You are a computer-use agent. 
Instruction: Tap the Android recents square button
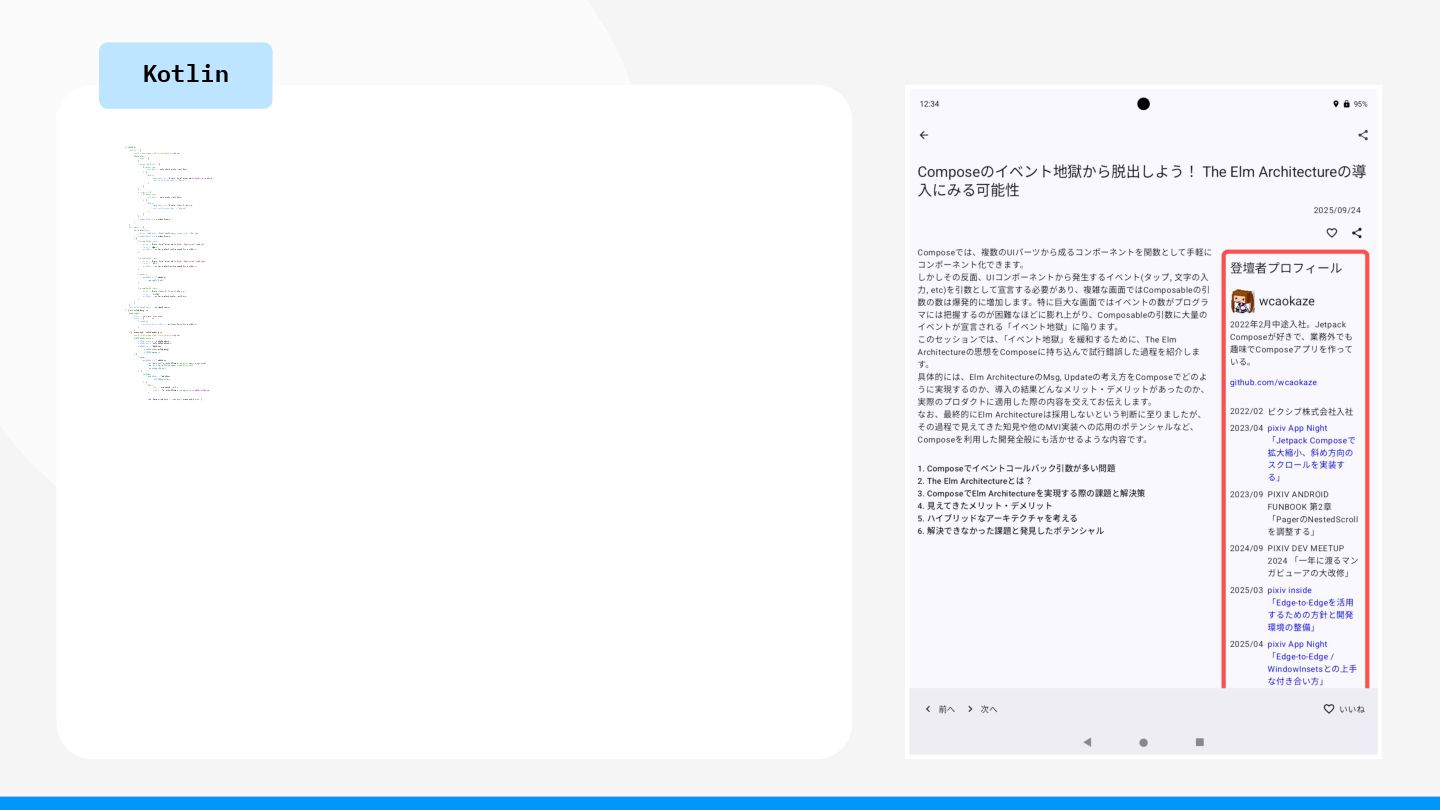pos(1200,742)
